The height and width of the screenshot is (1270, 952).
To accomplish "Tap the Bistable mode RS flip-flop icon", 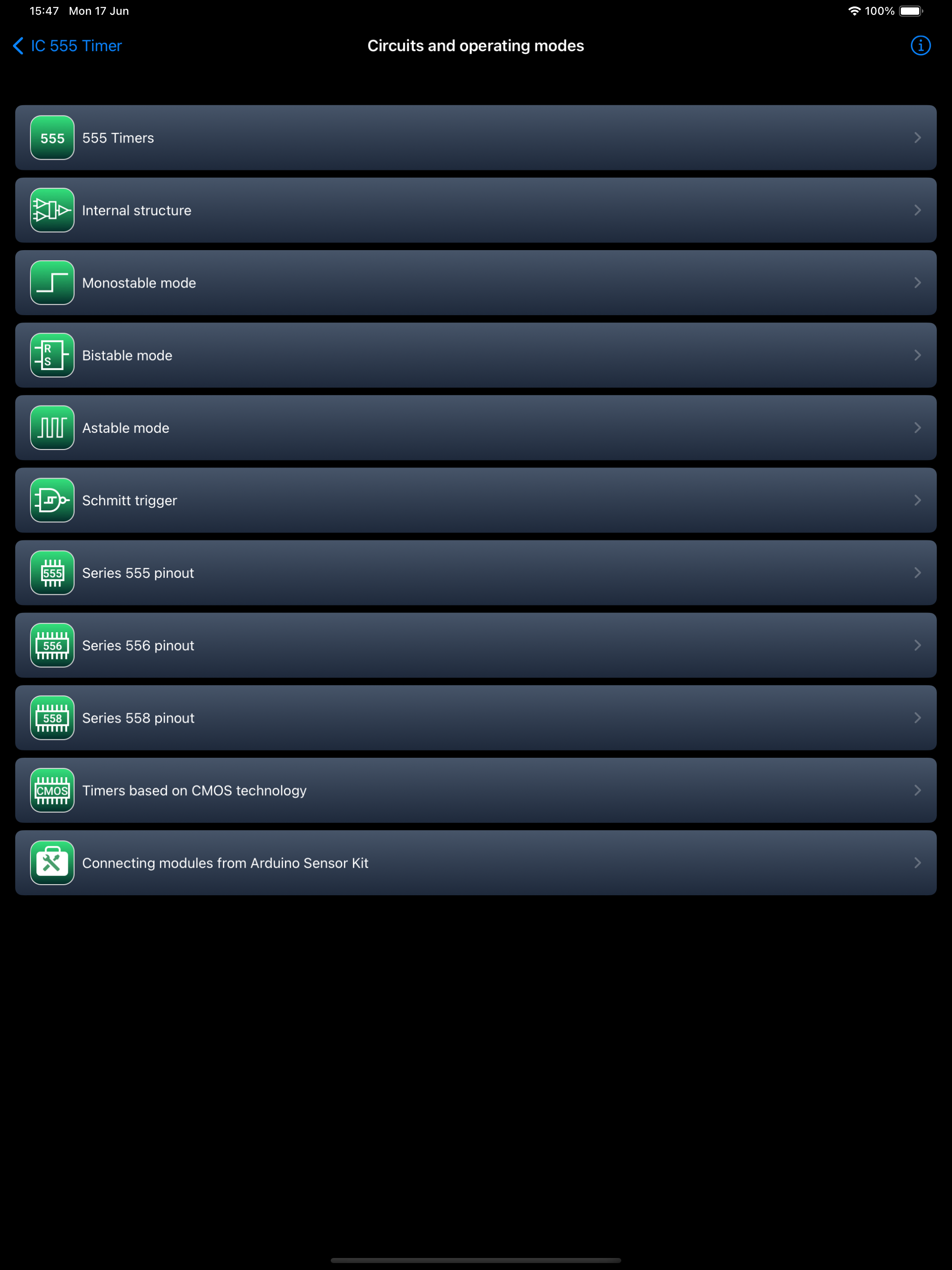I will 52,355.
